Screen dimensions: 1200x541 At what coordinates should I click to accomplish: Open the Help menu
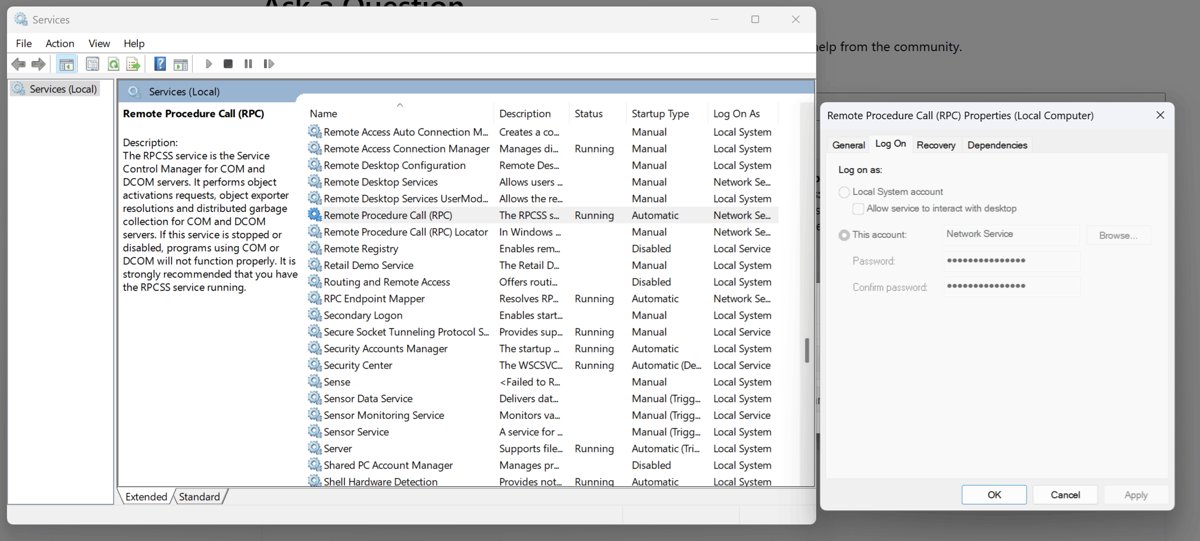(134, 43)
